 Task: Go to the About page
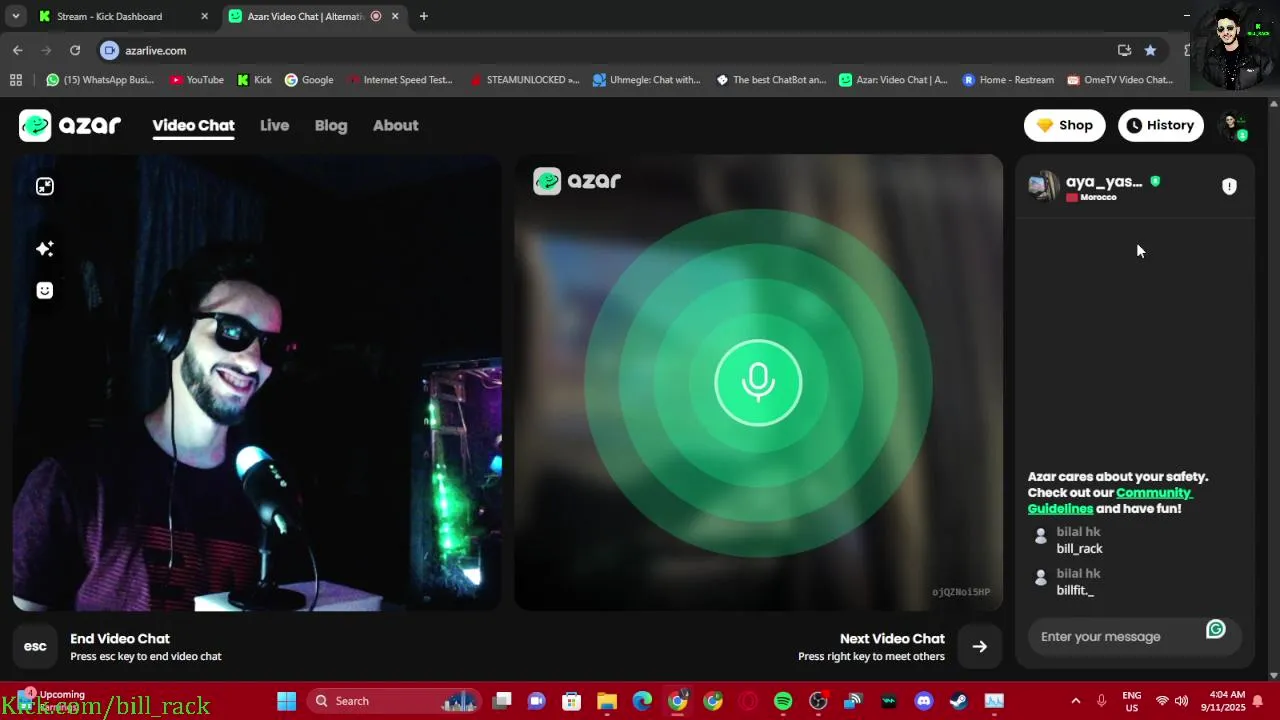395,125
